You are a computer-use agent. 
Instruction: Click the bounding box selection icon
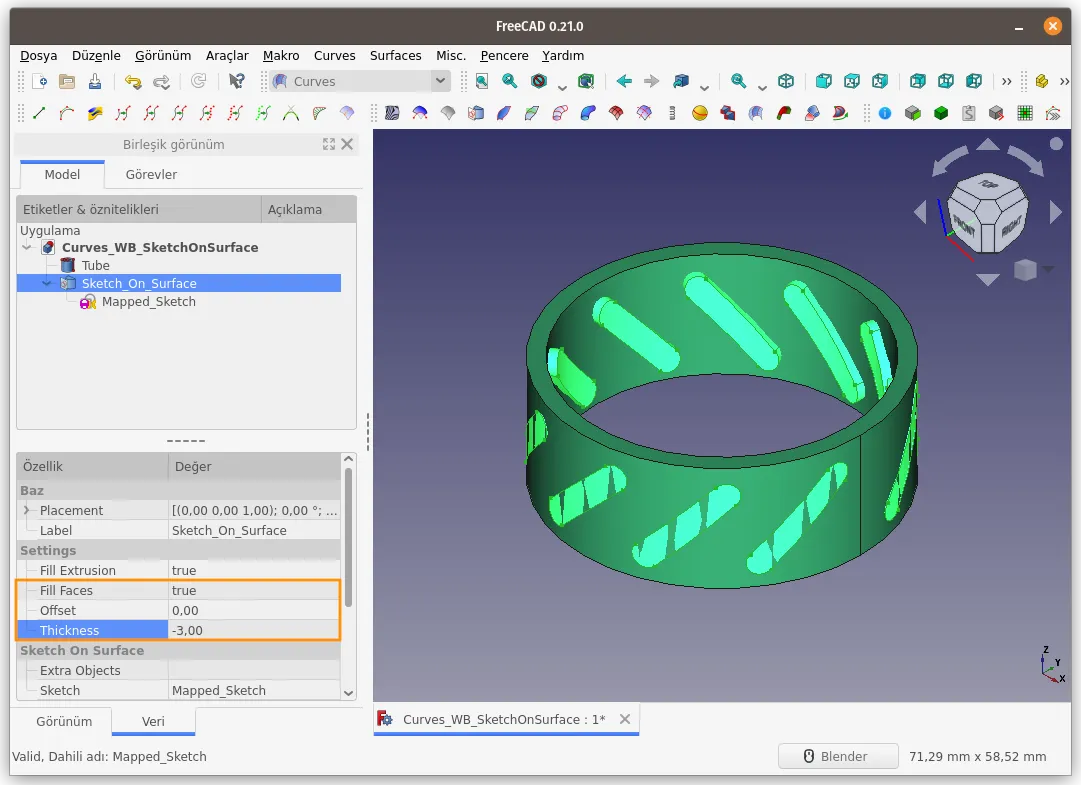coord(586,81)
